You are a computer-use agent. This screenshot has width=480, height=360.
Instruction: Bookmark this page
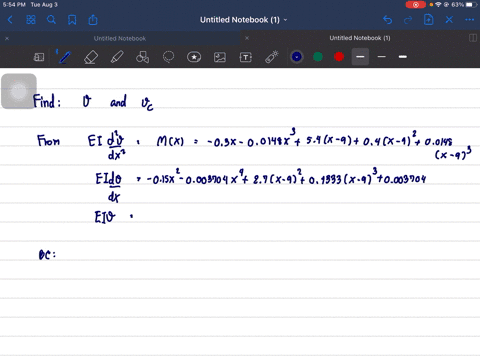[72, 20]
